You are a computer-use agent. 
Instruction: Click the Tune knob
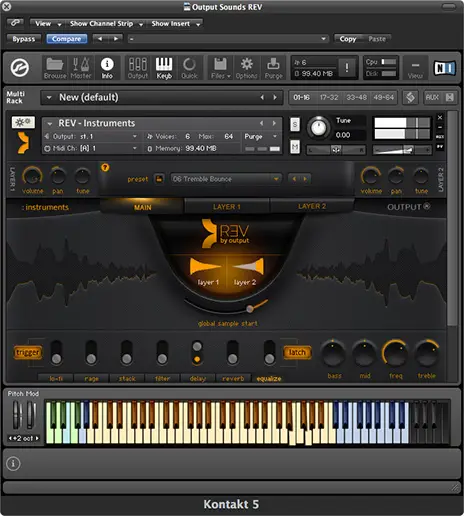click(x=318, y=127)
